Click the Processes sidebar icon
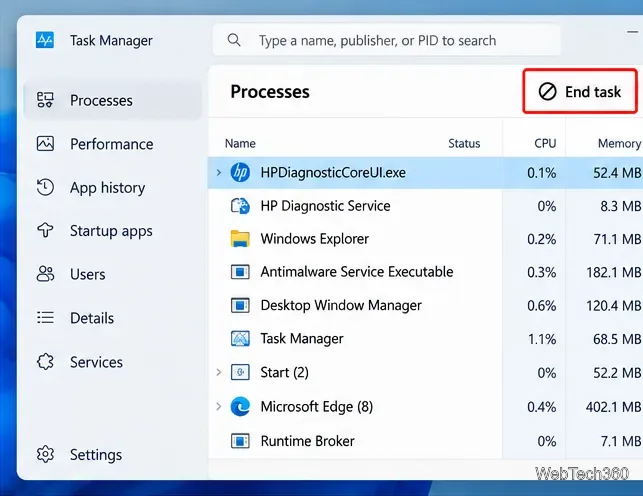 (45, 100)
